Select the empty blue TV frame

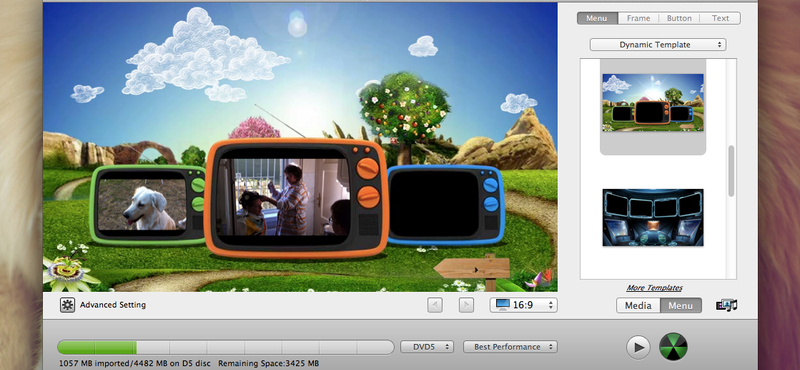[446, 206]
